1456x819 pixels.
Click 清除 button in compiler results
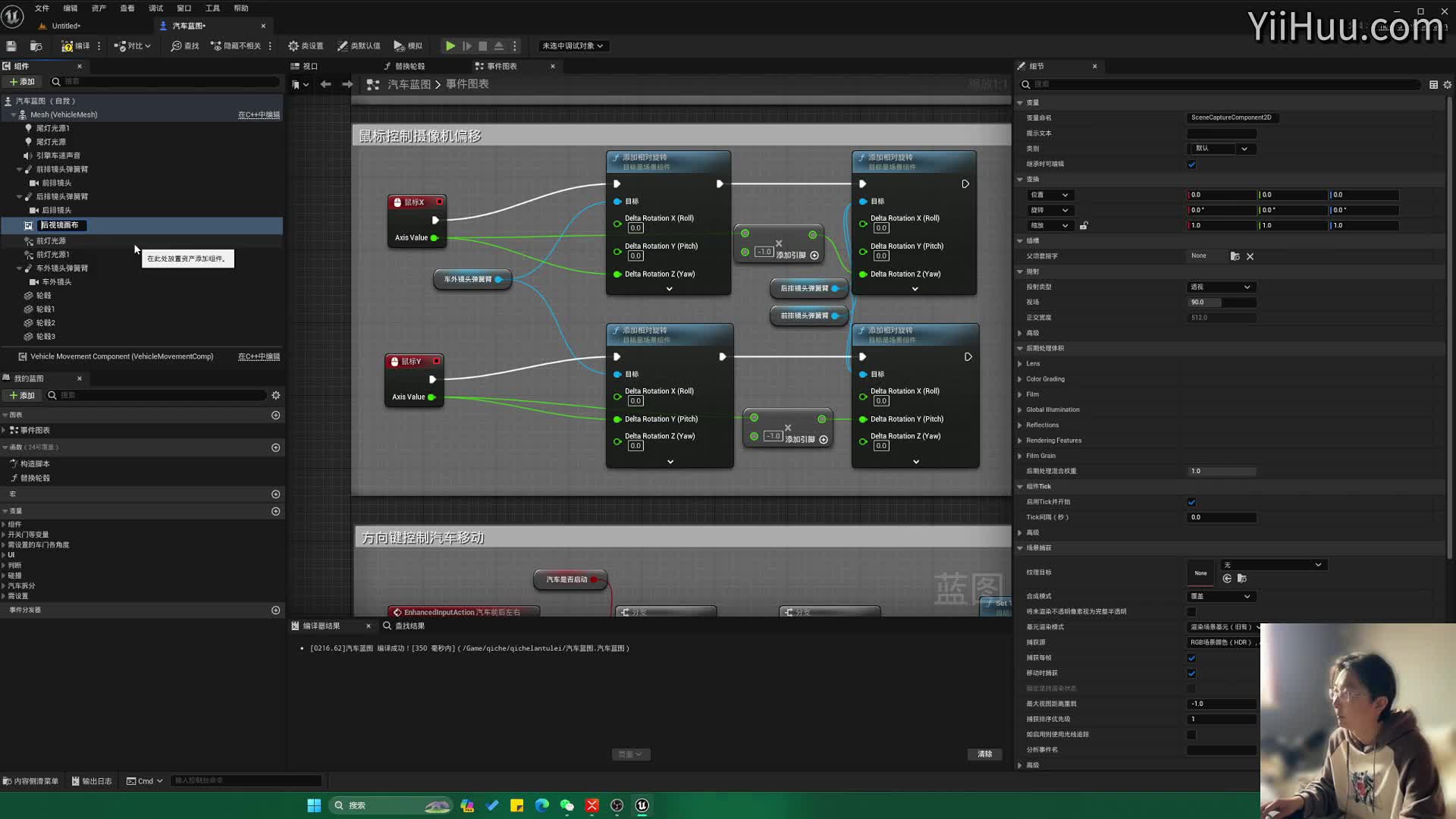tap(984, 755)
